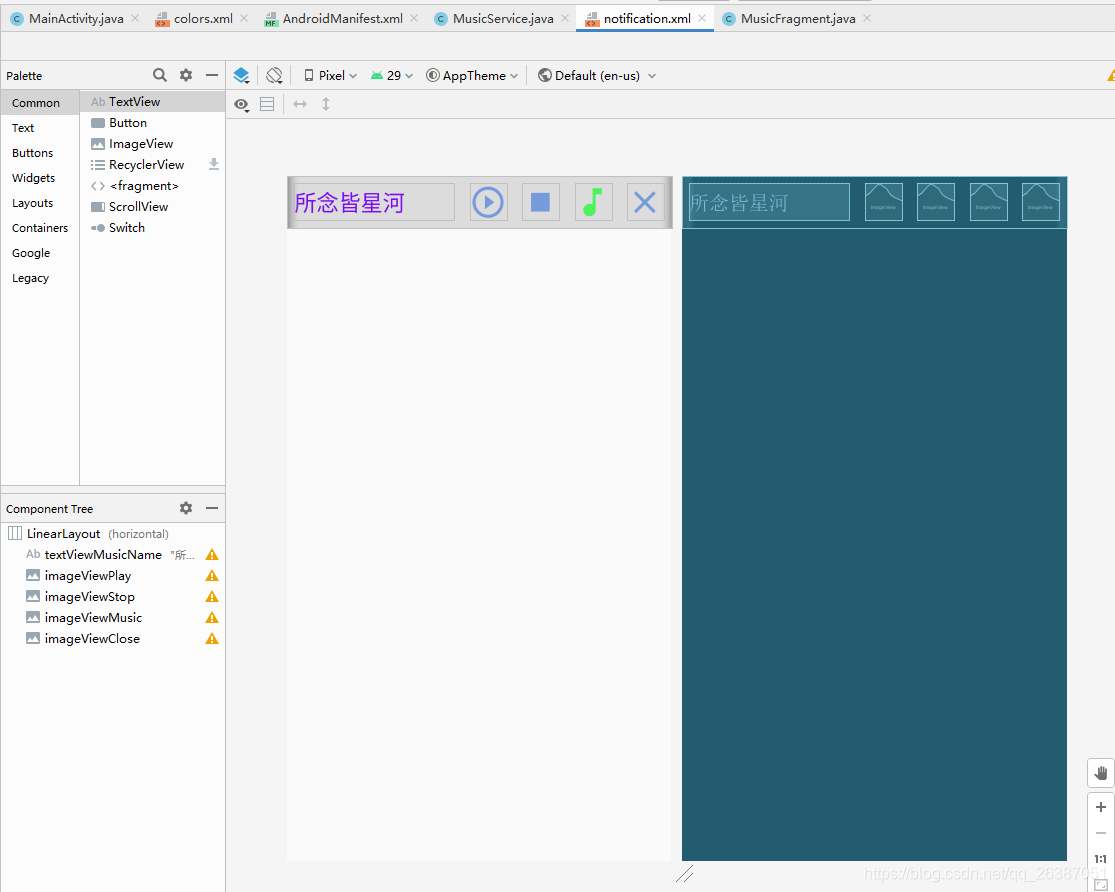Open the Default (en-us) locale dropdown

[x=597, y=75]
